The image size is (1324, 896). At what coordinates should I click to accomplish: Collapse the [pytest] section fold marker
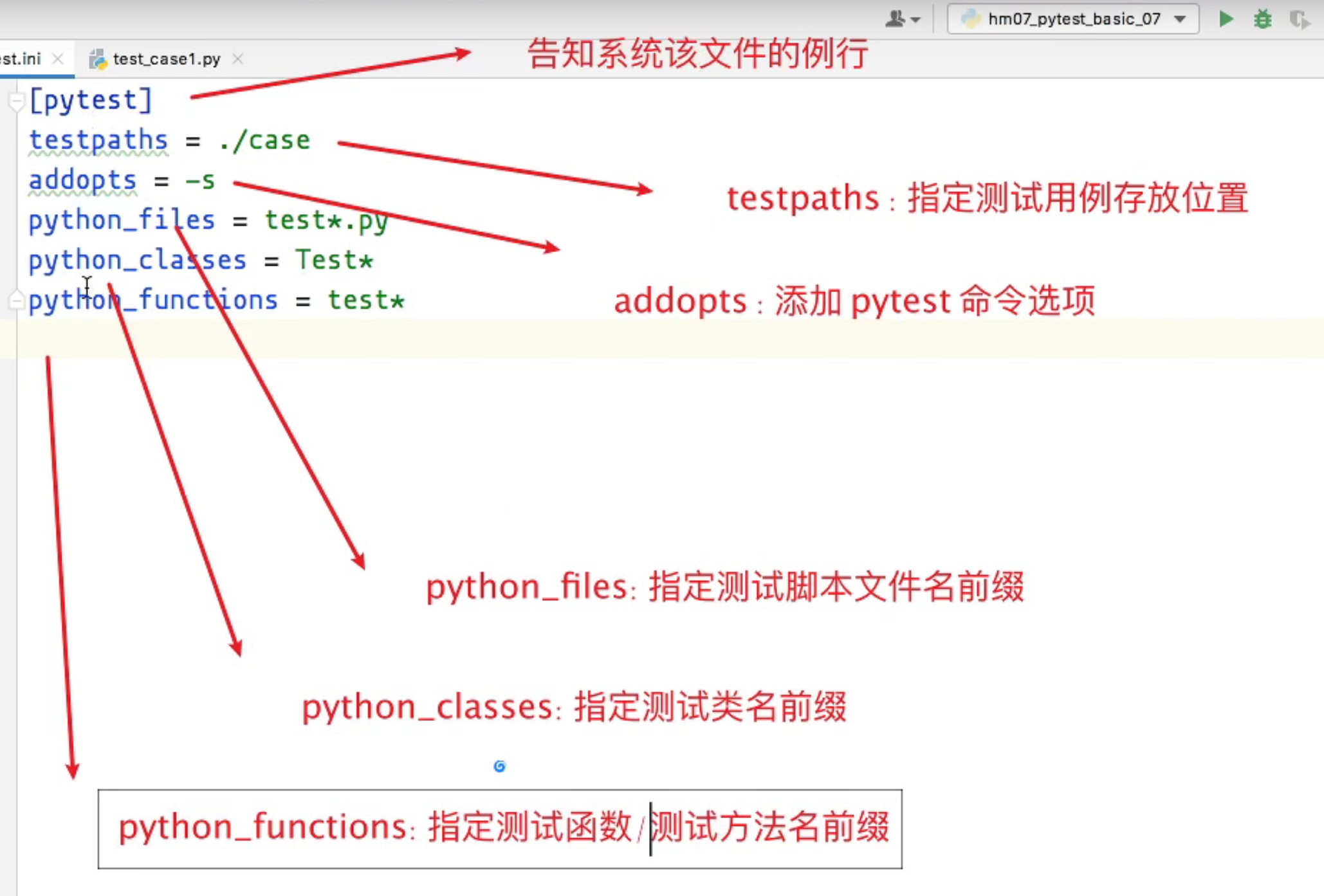point(16,101)
